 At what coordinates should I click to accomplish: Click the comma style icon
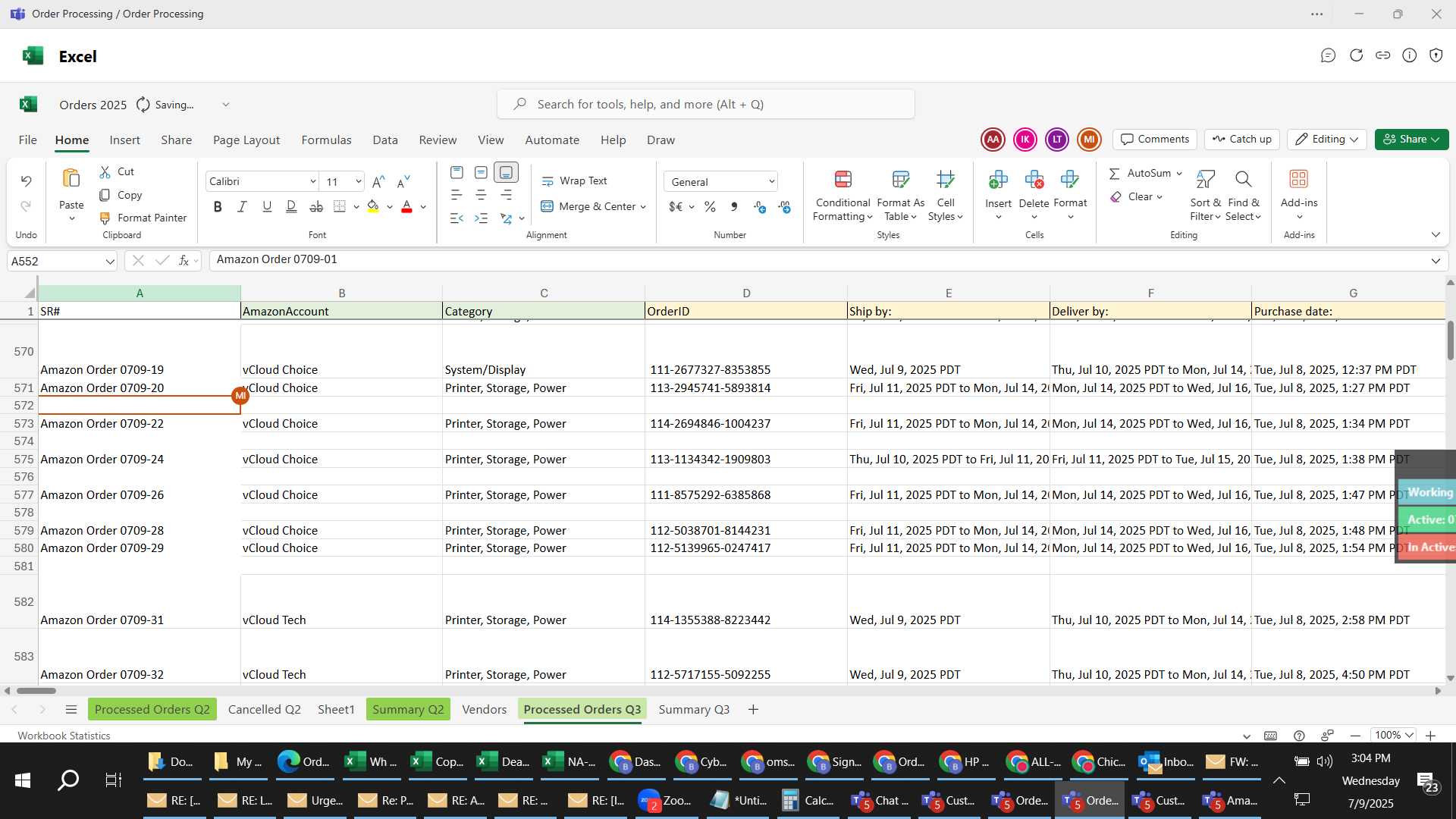734,207
